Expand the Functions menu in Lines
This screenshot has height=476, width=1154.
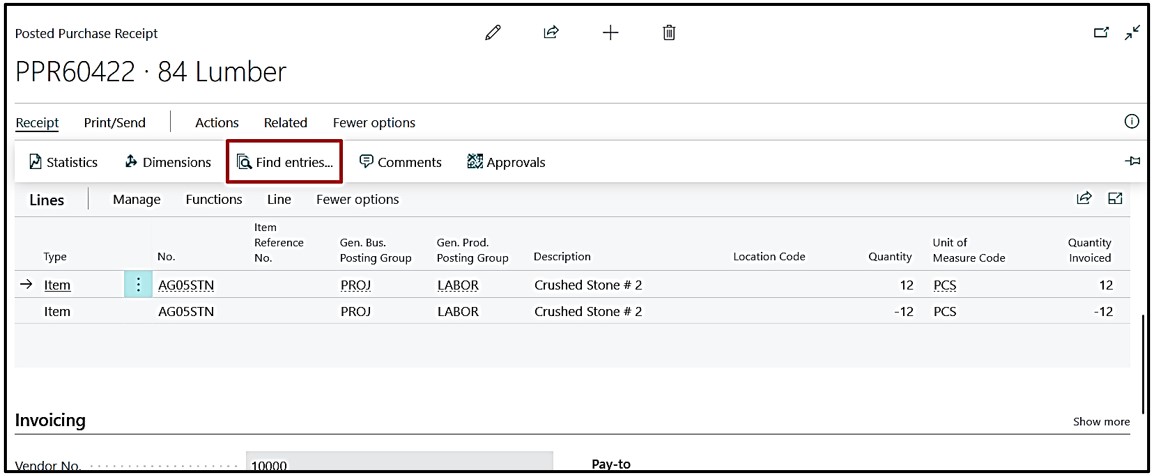pyautogui.click(x=213, y=199)
